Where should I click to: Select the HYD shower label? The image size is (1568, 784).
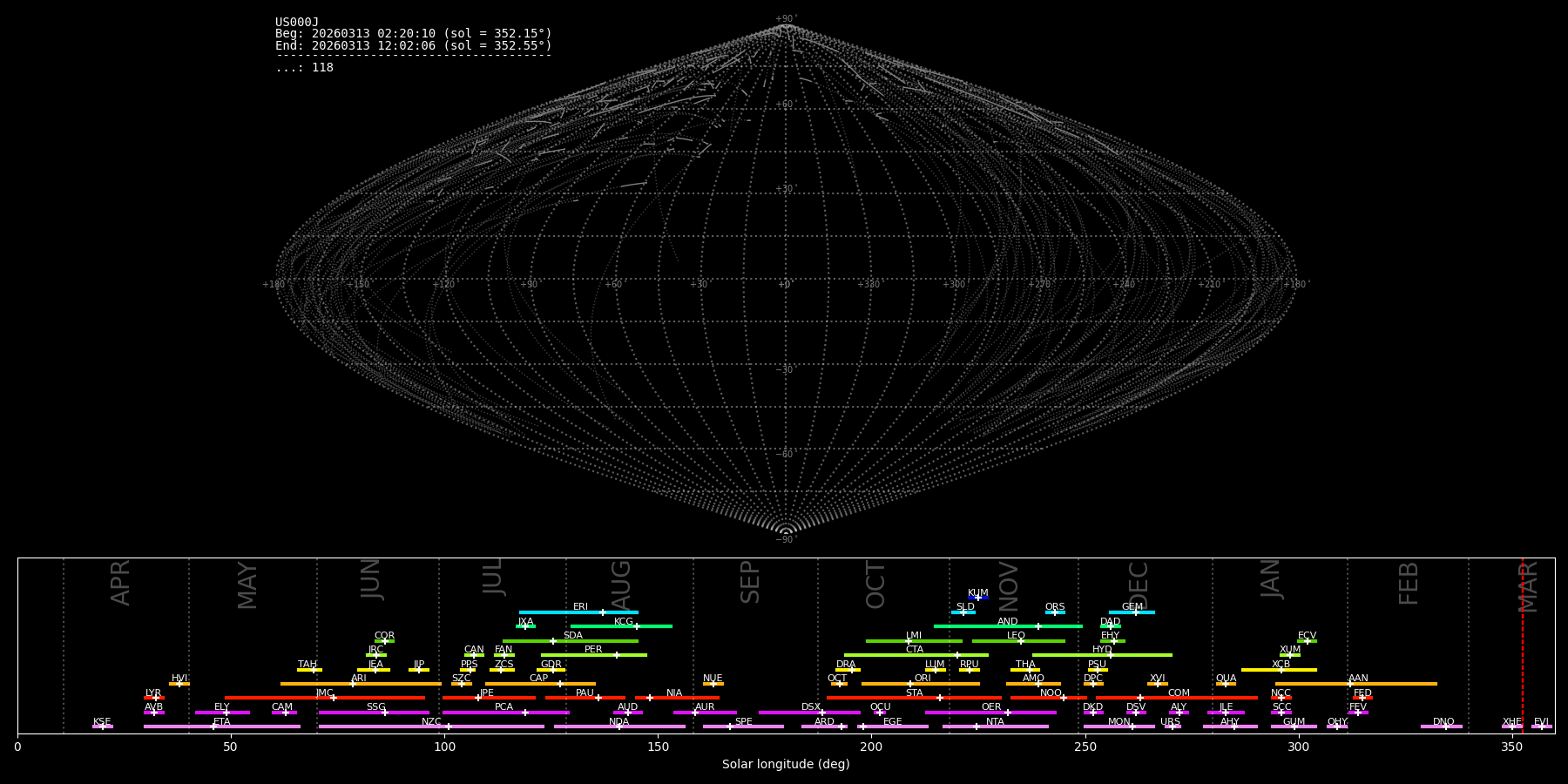(x=1102, y=650)
